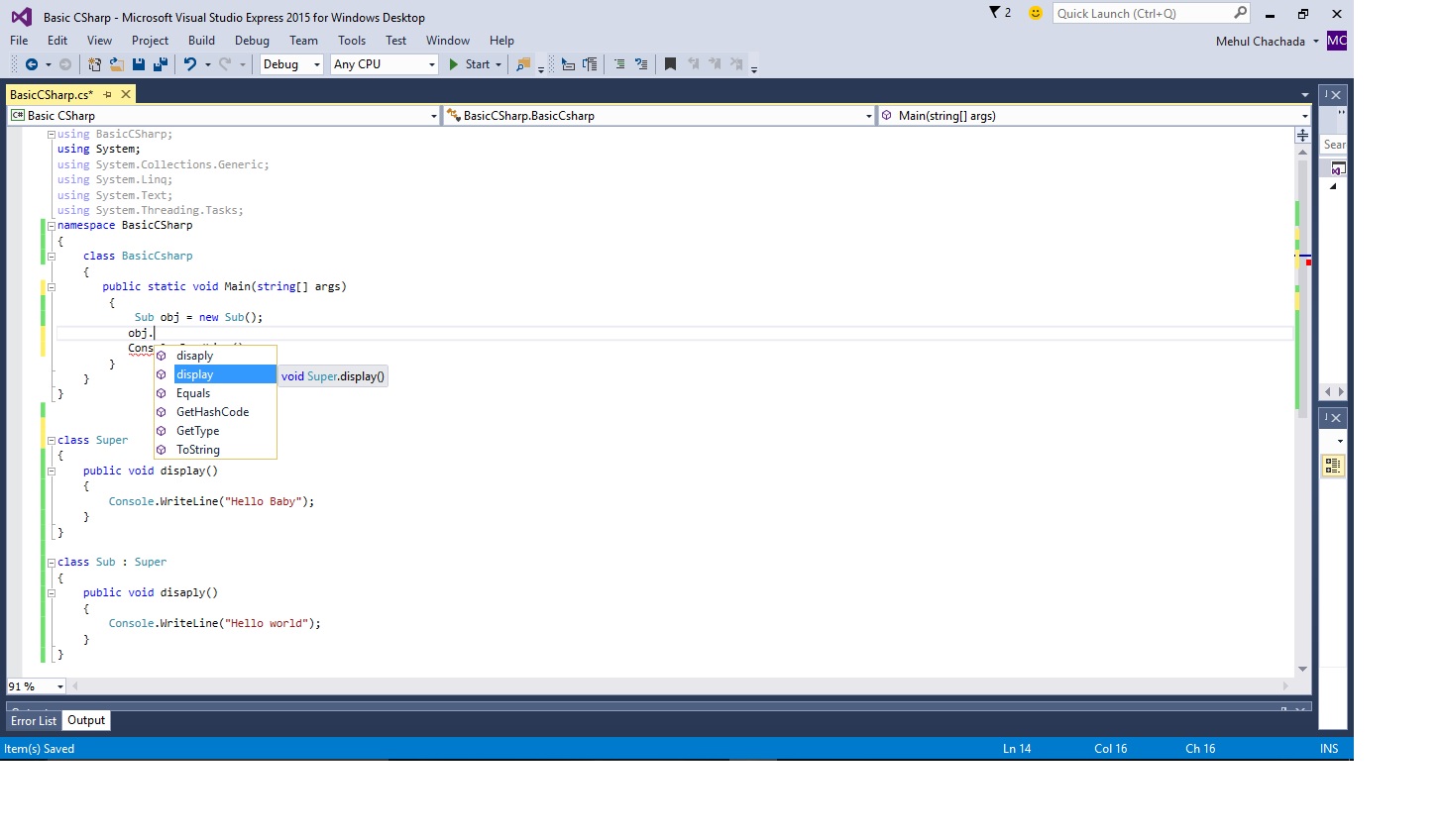This screenshot has width=1443, height=840.
Task: Click the Clear Bookmarks toolbar icon
Action: [x=736, y=64]
